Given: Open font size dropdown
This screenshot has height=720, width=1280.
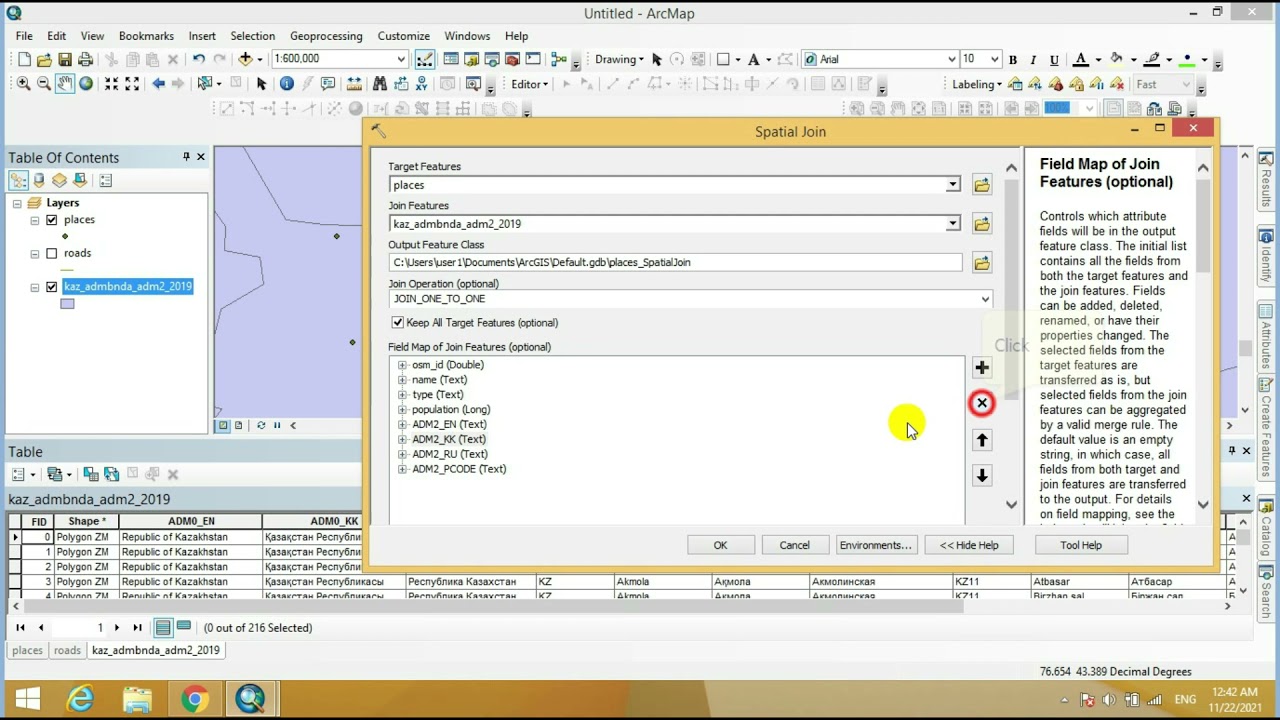Looking at the screenshot, I should pyautogui.click(x=994, y=59).
